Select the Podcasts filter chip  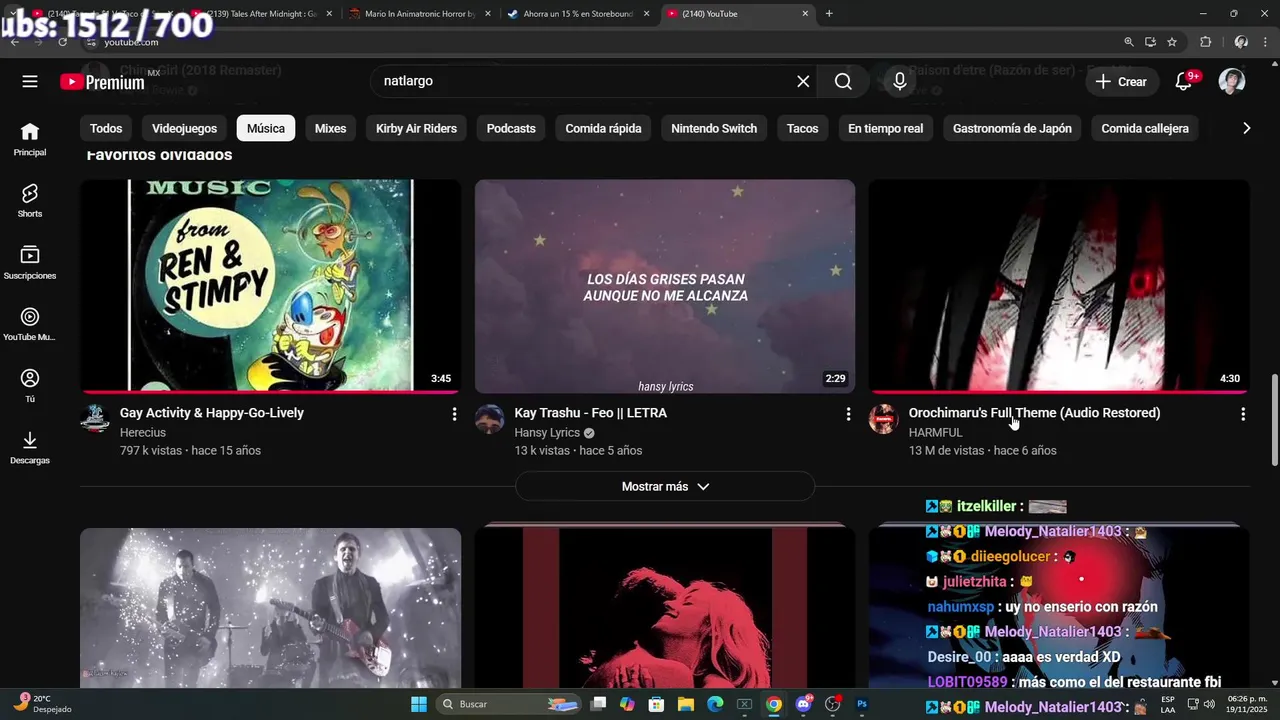click(511, 128)
